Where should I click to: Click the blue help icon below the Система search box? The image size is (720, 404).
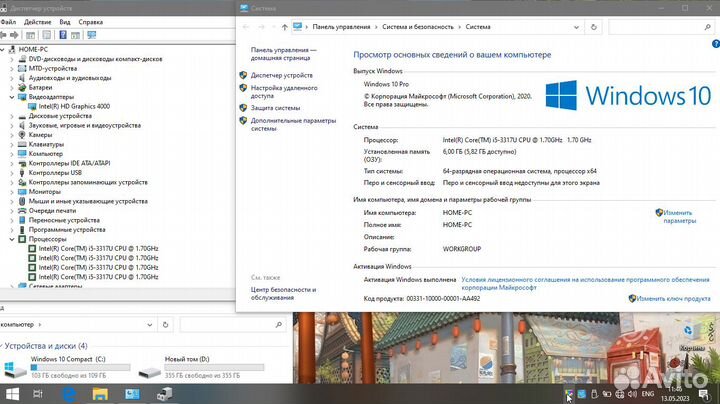(x=716, y=44)
